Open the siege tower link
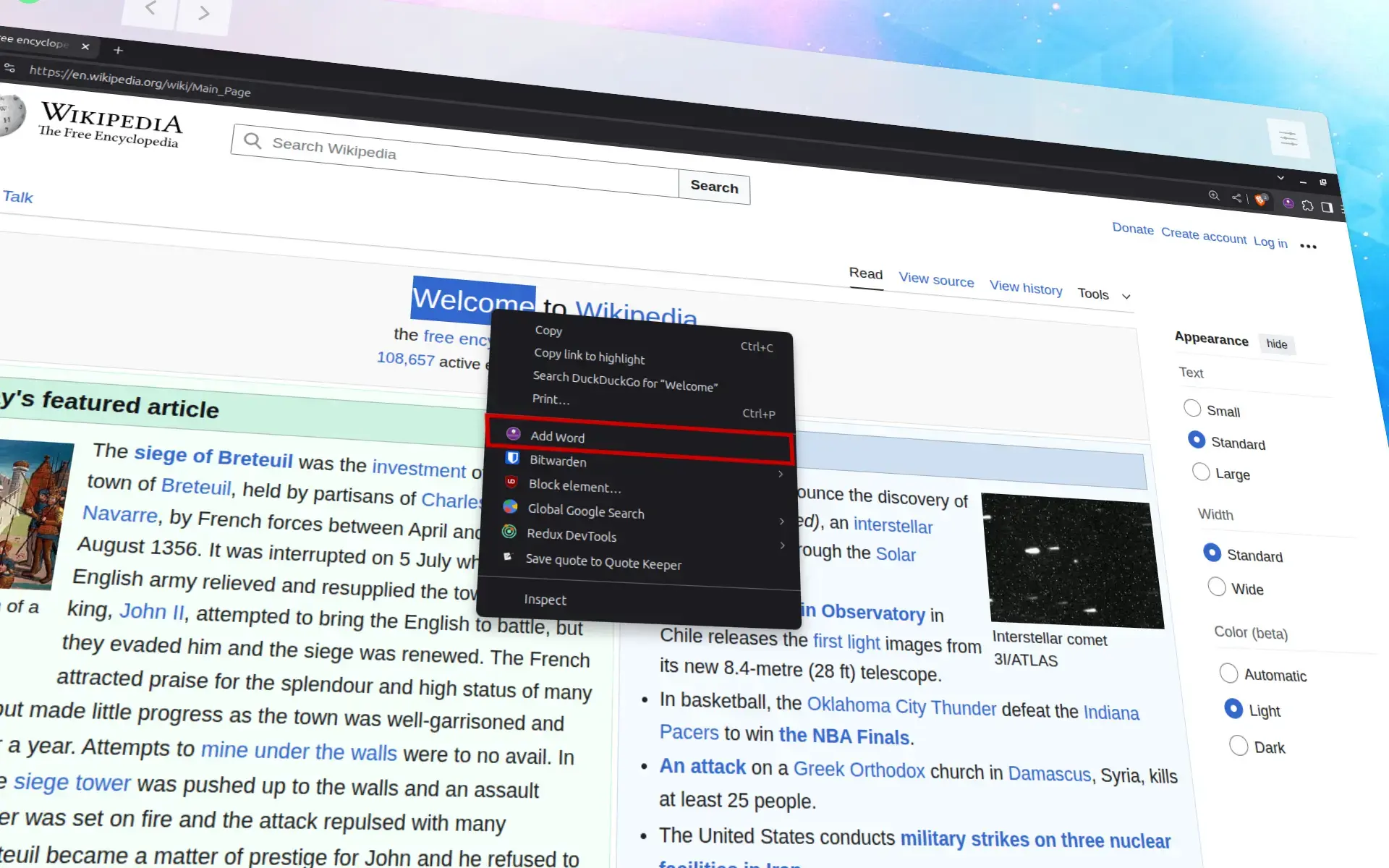 [x=72, y=783]
